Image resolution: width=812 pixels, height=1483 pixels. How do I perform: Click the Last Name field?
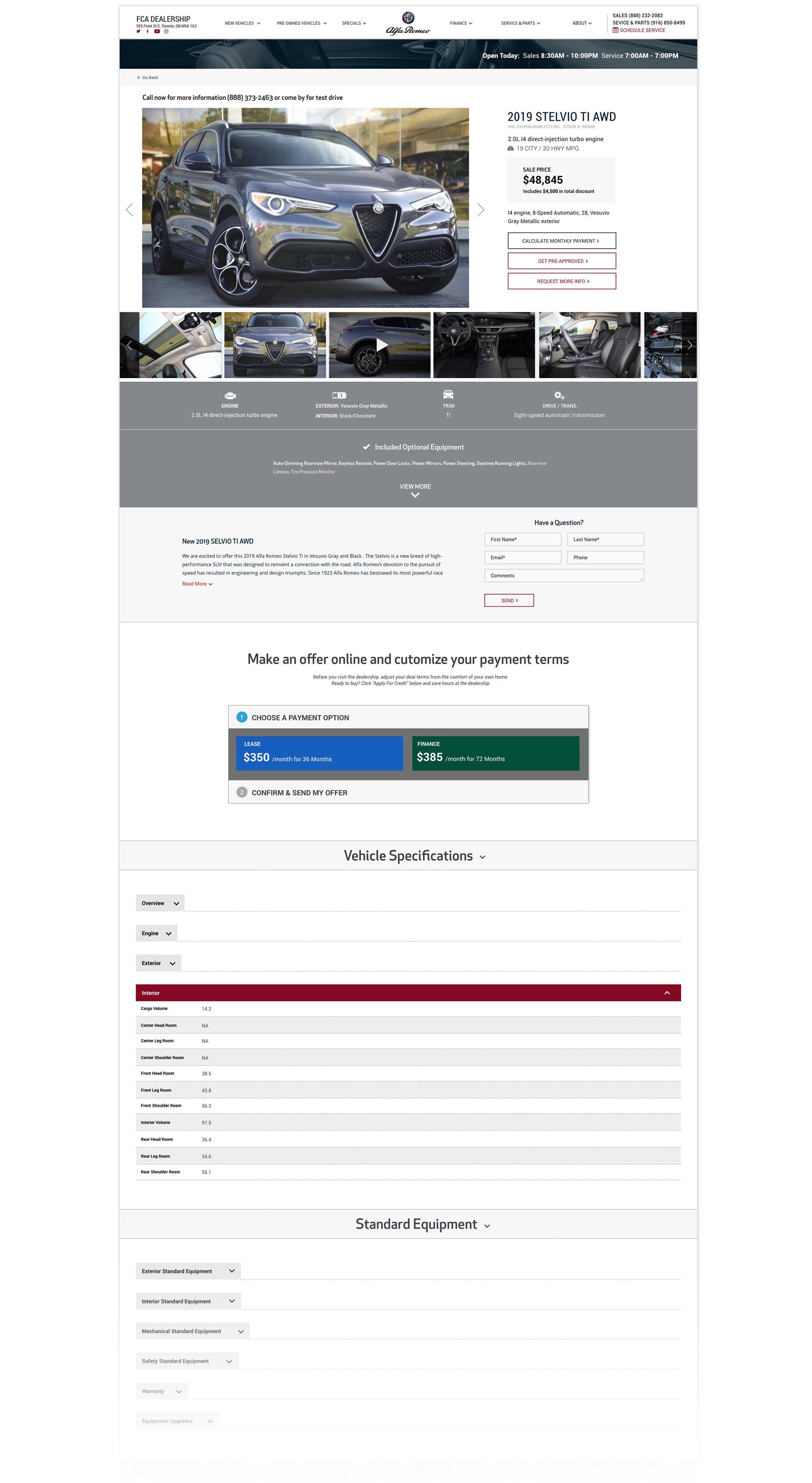pos(605,540)
